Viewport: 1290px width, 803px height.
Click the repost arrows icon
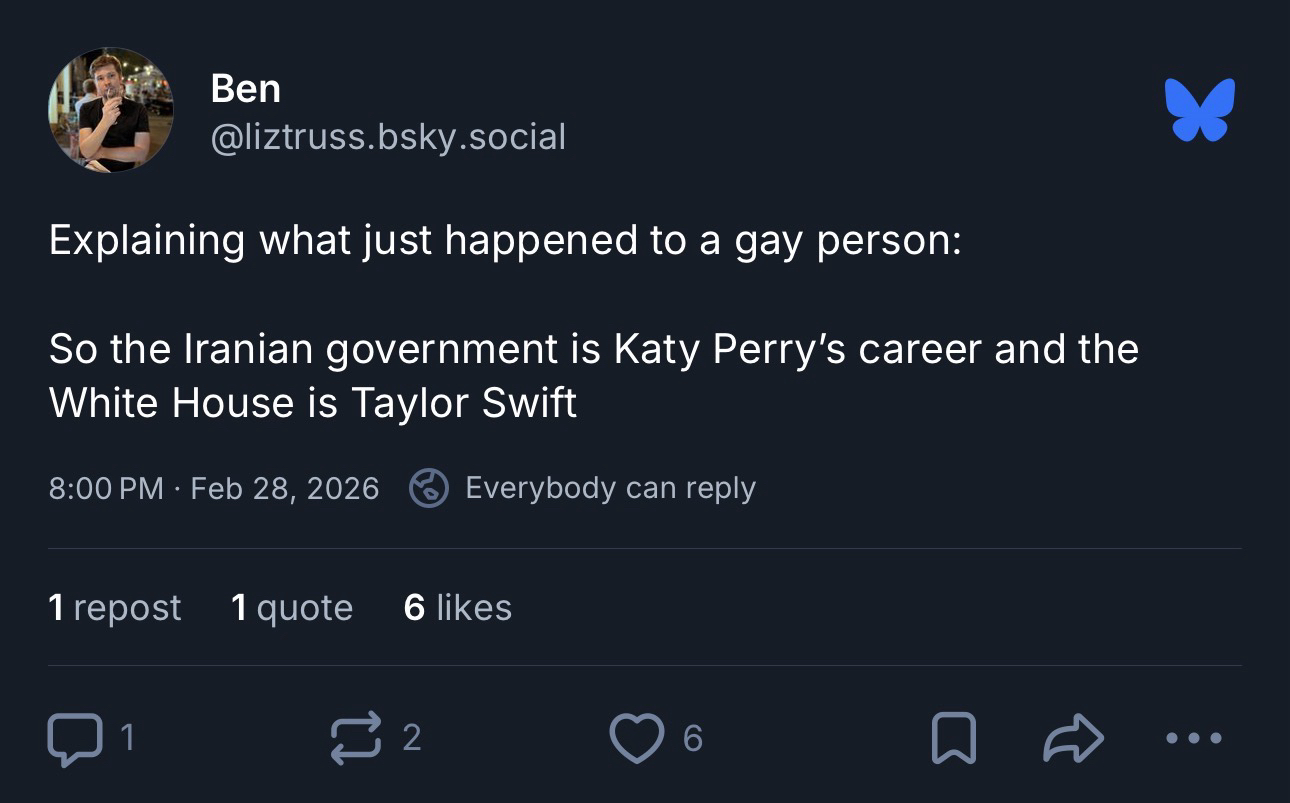pos(356,738)
